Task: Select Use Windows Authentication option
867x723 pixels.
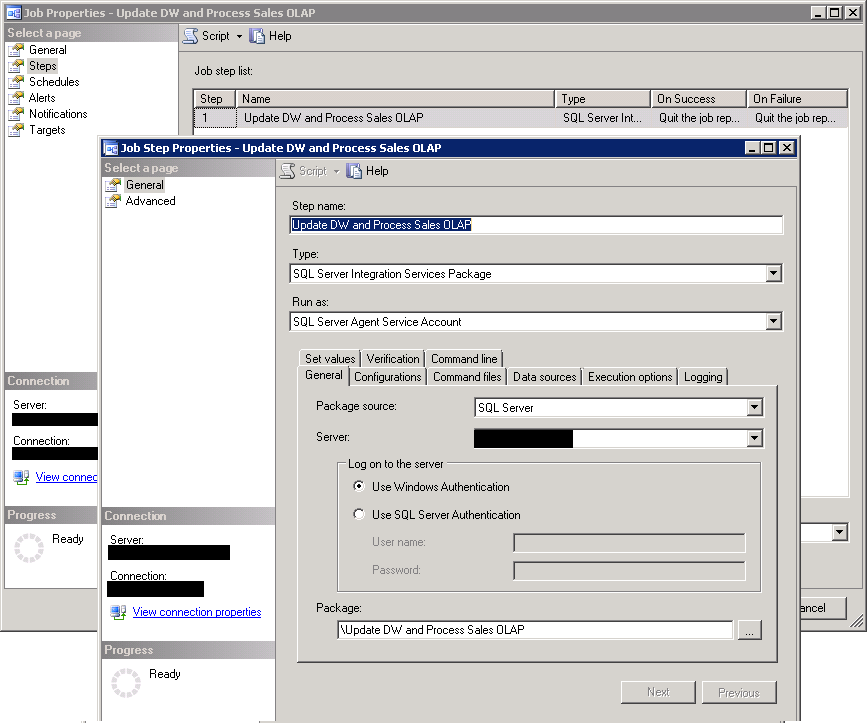Action: [x=359, y=486]
